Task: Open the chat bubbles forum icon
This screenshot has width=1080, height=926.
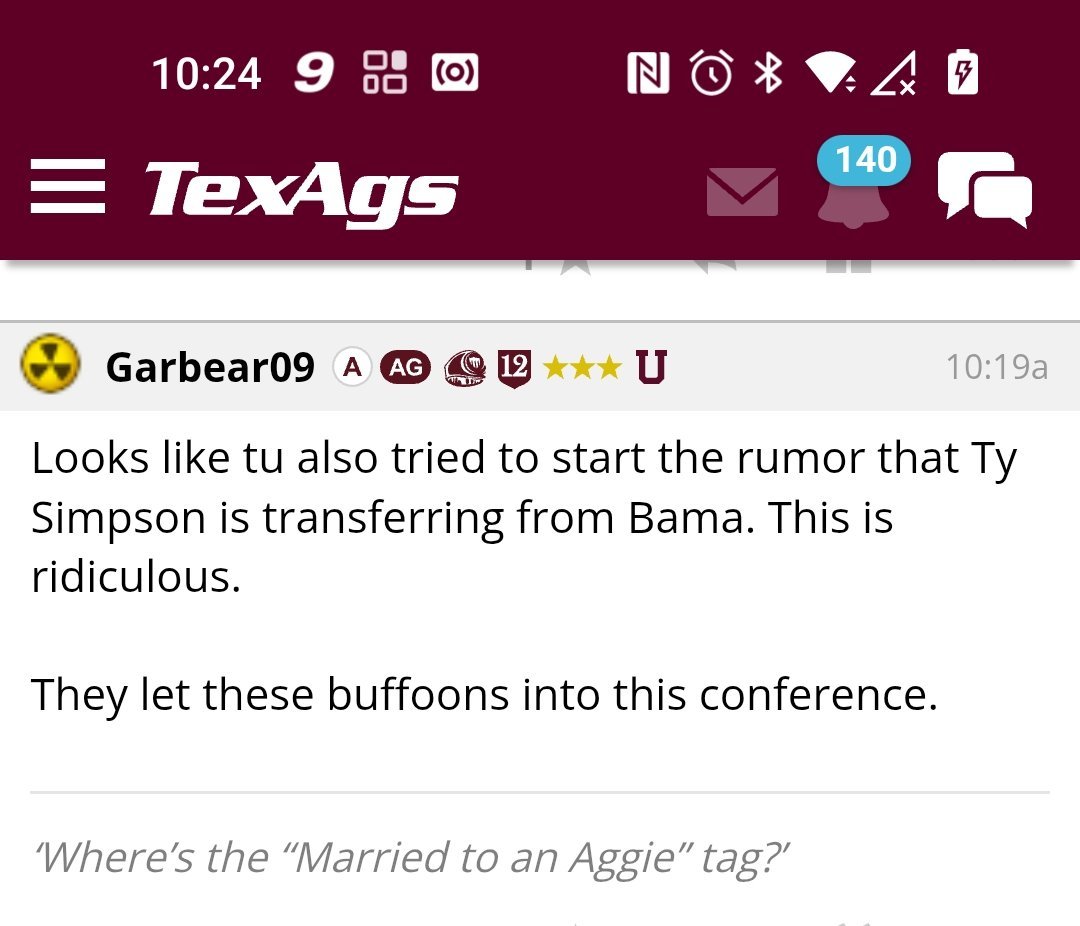Action: (984, 190)
